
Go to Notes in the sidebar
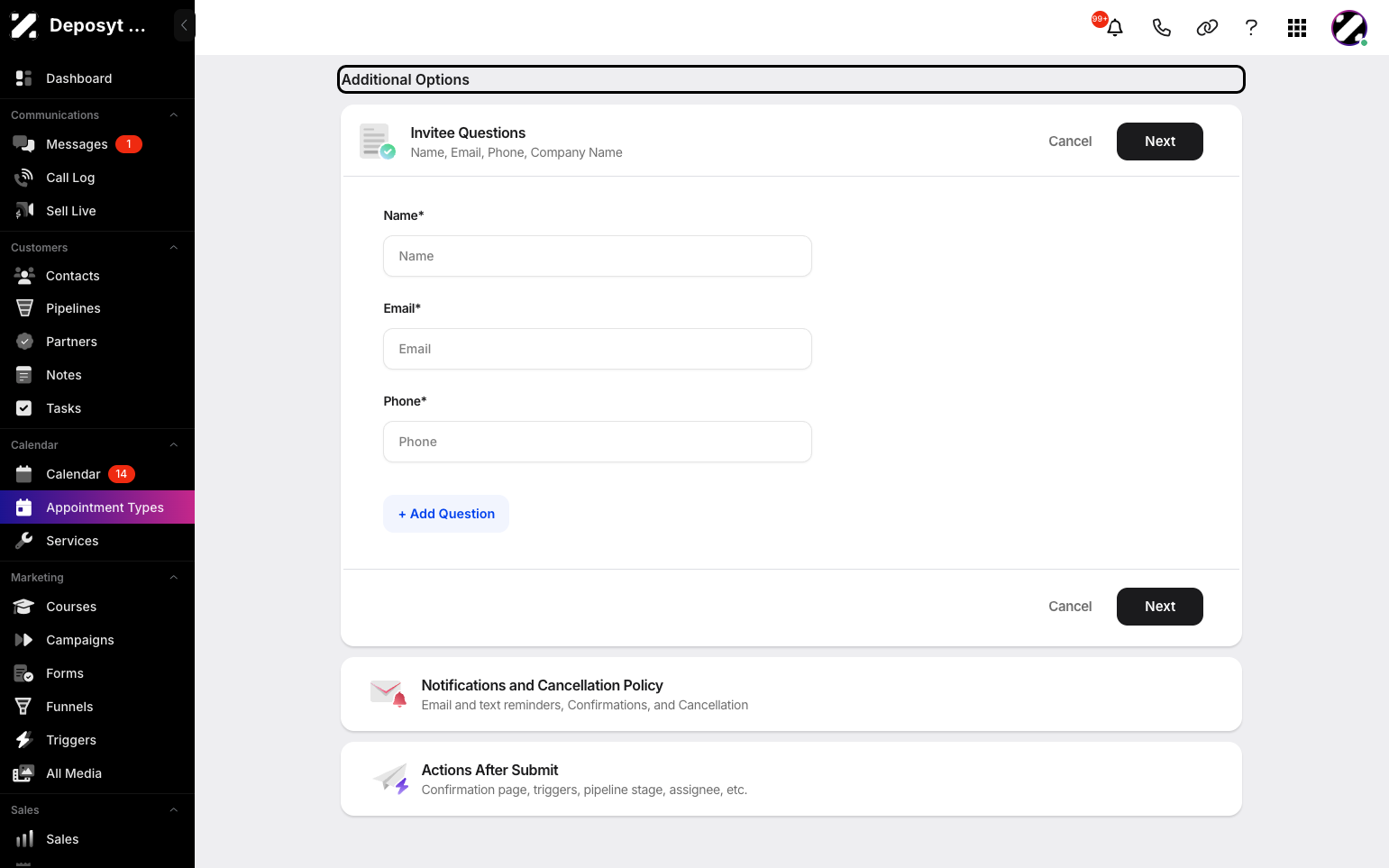[97, 375]
